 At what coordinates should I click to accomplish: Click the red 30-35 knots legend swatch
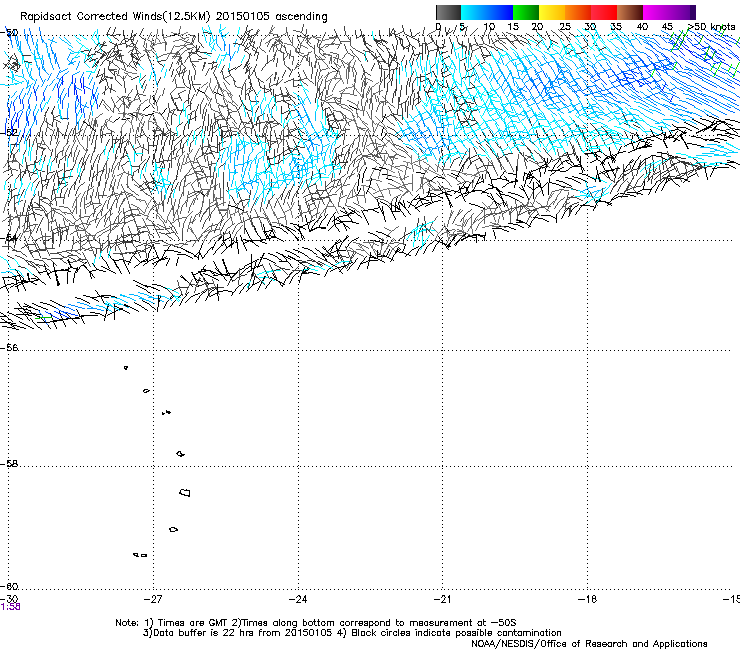(604, 12)
